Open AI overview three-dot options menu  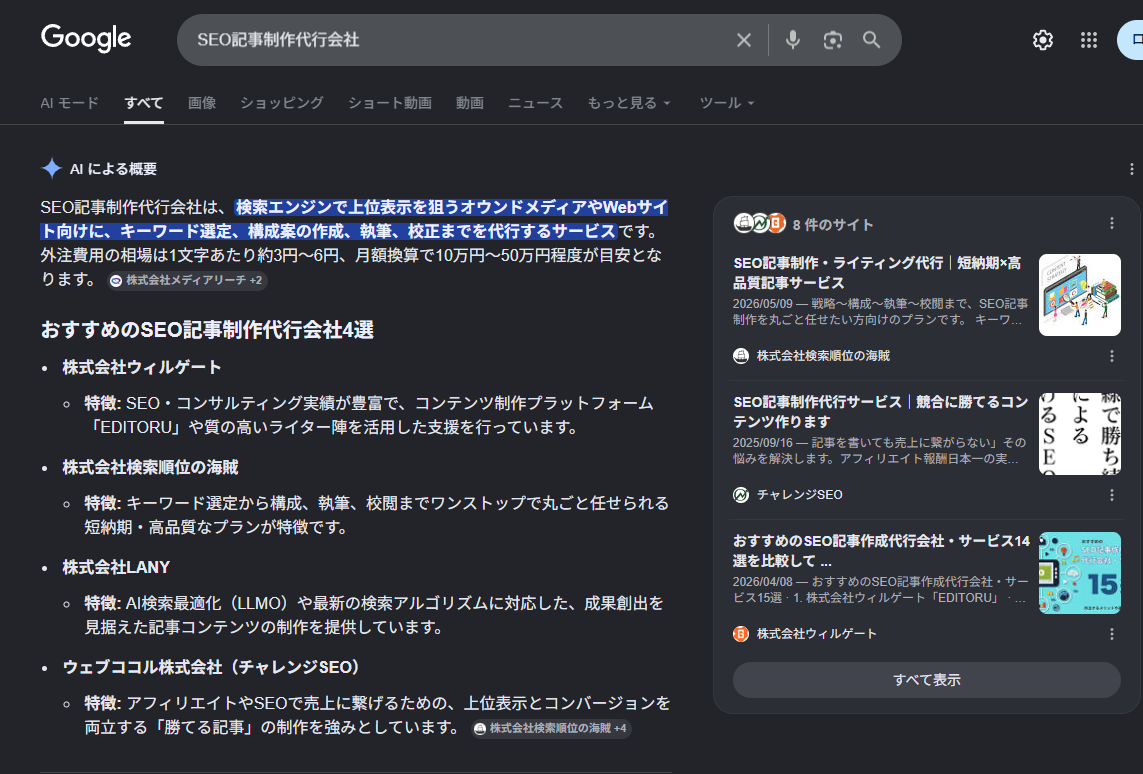tap(1131, 169)
